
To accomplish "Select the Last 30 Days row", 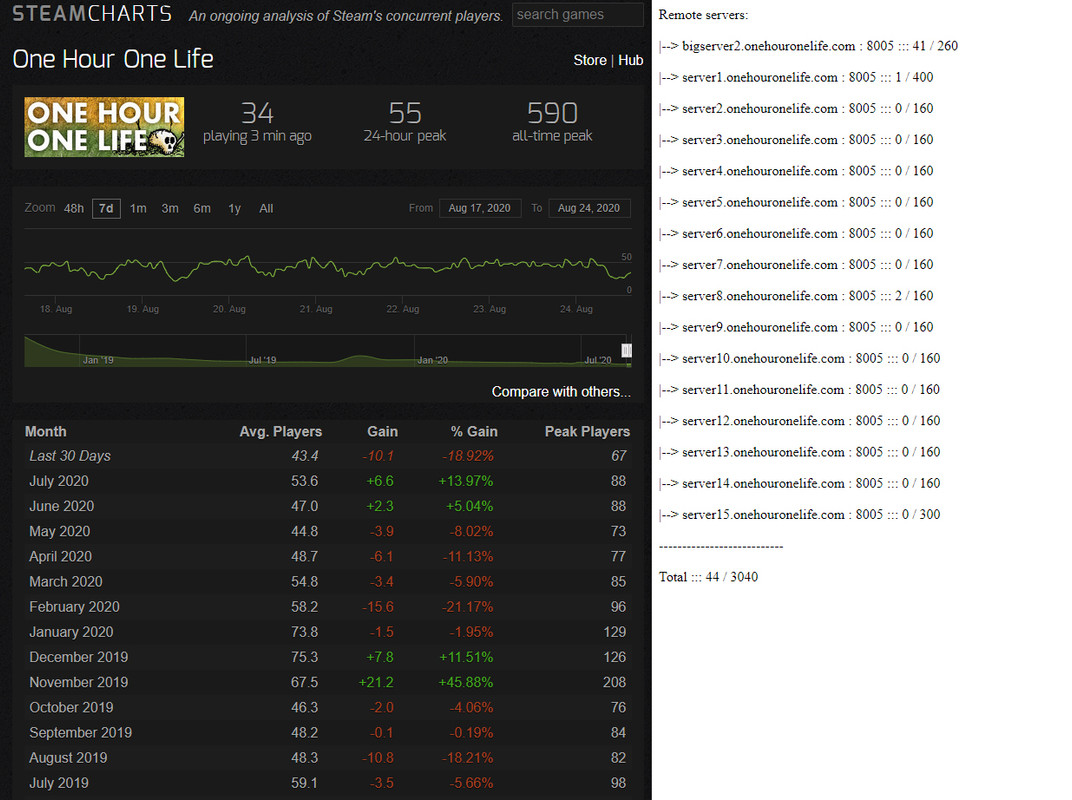I will tap(327, 456).
